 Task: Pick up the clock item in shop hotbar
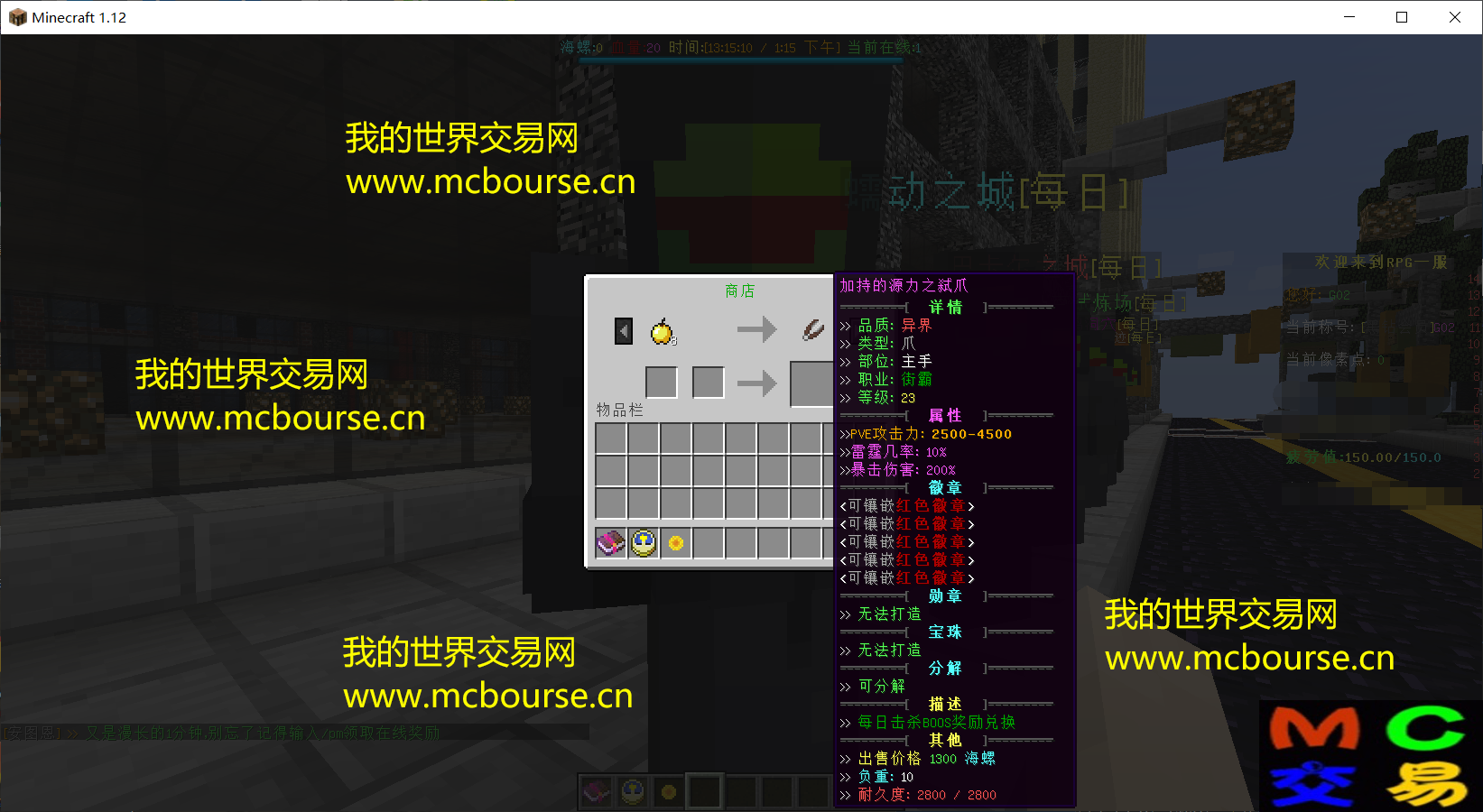[644, 542]
